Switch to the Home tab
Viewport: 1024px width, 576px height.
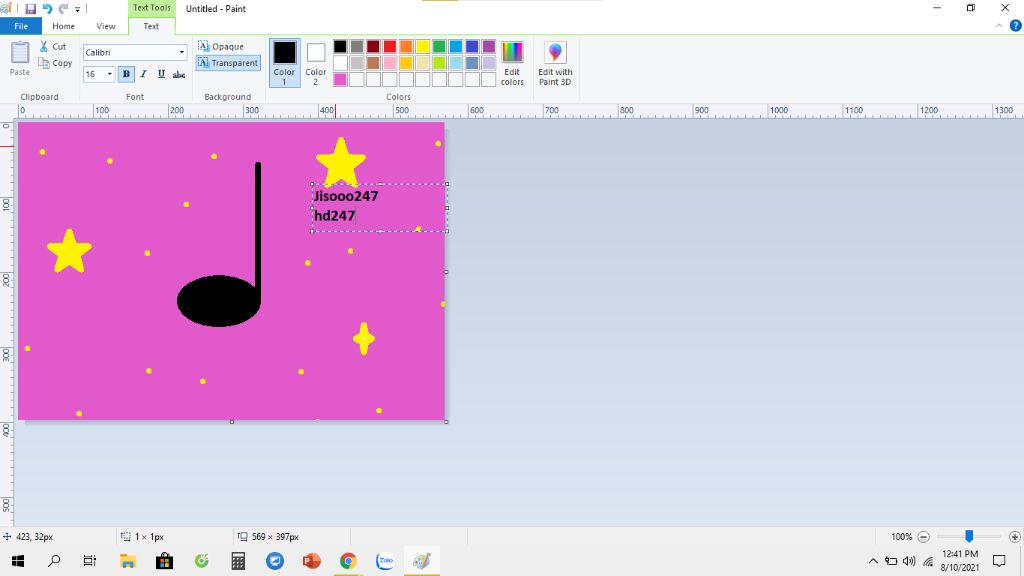(x=63, y=26)
